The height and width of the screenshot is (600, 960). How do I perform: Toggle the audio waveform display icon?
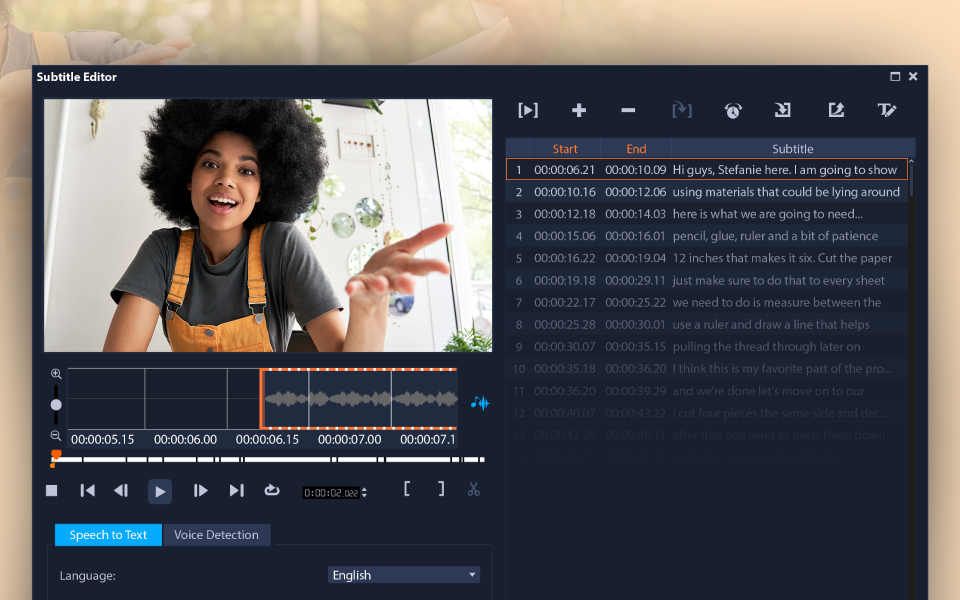pyautogui.click(x=478, y=403)
